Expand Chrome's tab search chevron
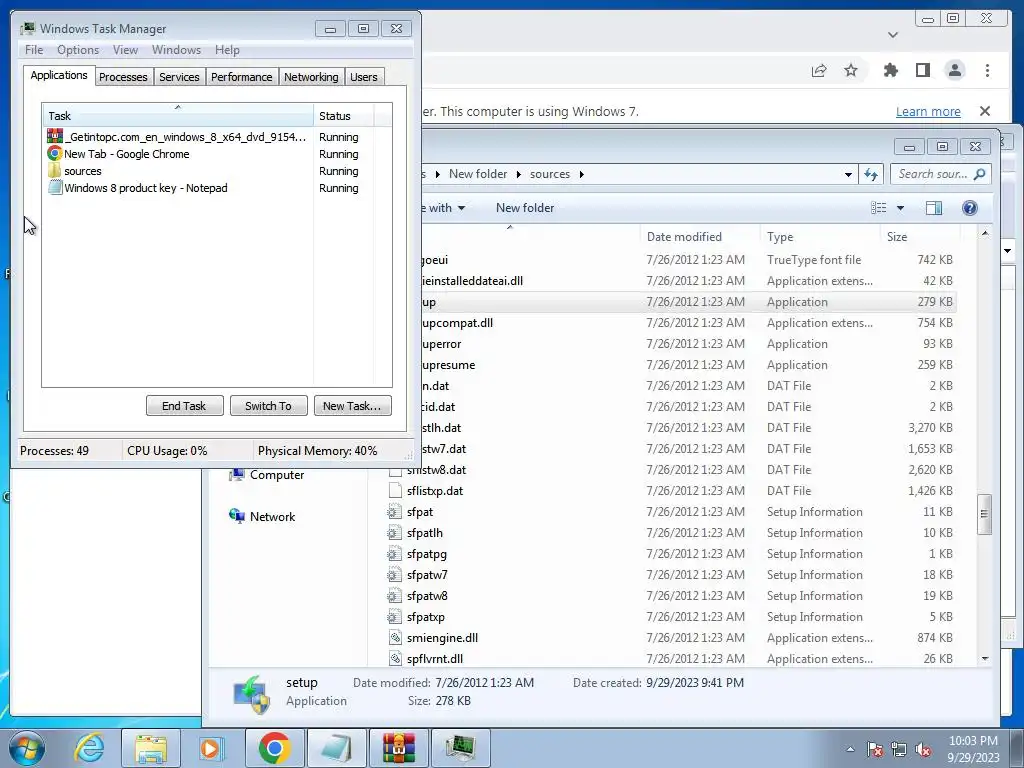Screen dimensions: 1024x768 click(x=893, y=35)
